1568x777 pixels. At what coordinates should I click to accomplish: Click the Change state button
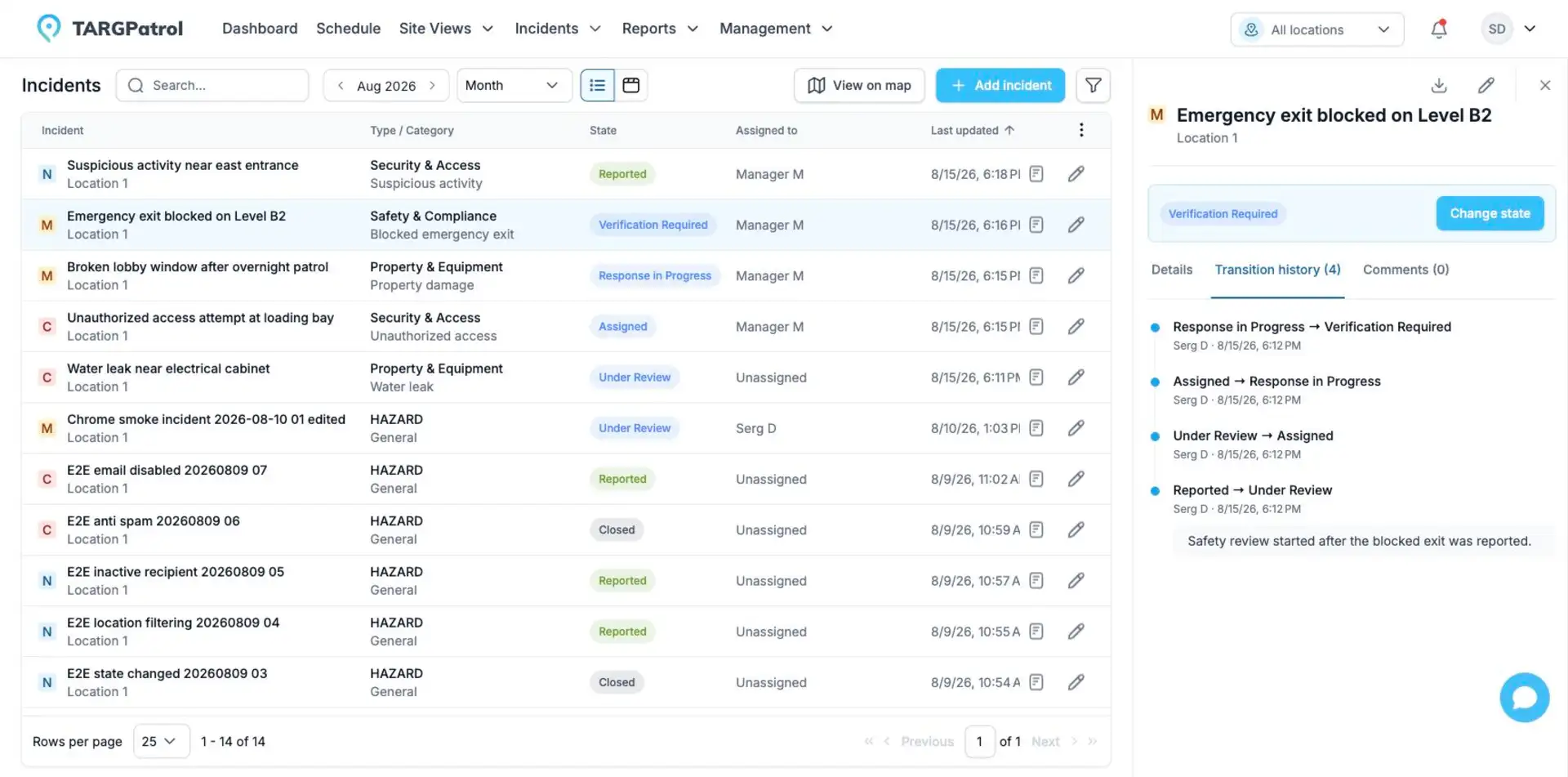pyautogui.click(x=1490, y=213)
